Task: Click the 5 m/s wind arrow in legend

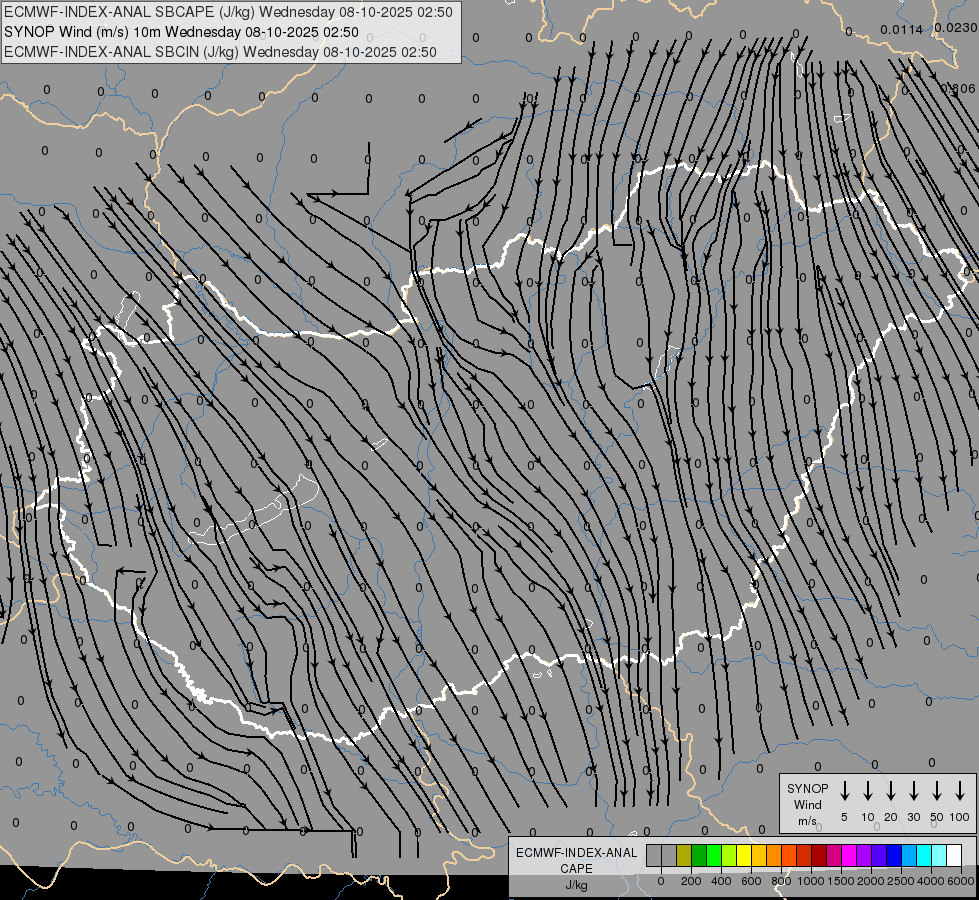Action: (844, 791)
